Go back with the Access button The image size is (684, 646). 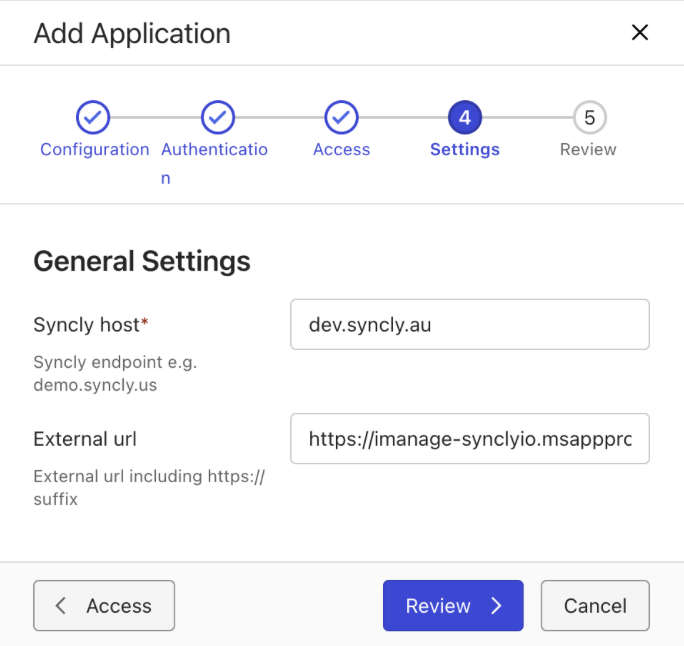(104, 605)
